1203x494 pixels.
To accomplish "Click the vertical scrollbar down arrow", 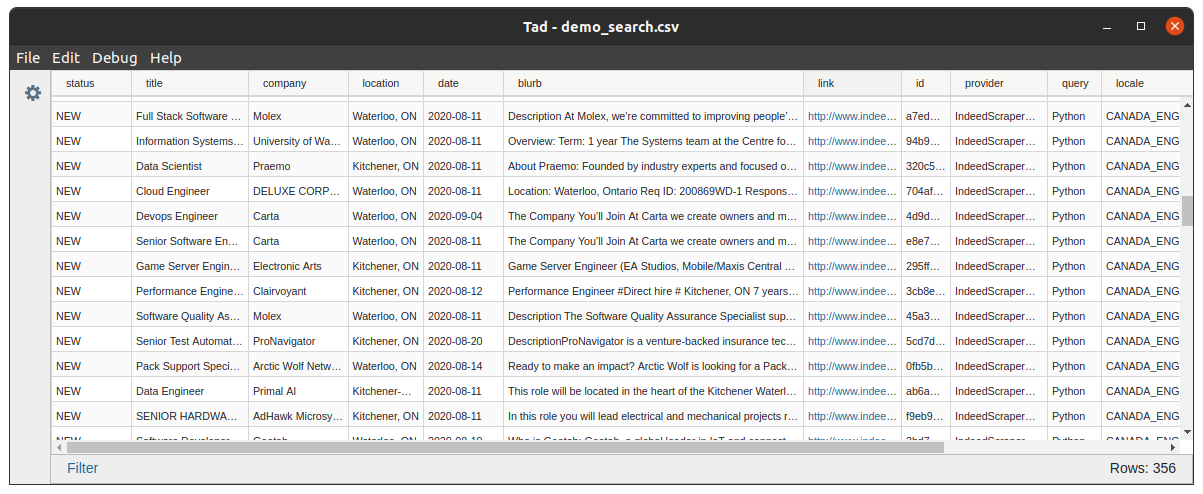I will [x=1187, y=434].
